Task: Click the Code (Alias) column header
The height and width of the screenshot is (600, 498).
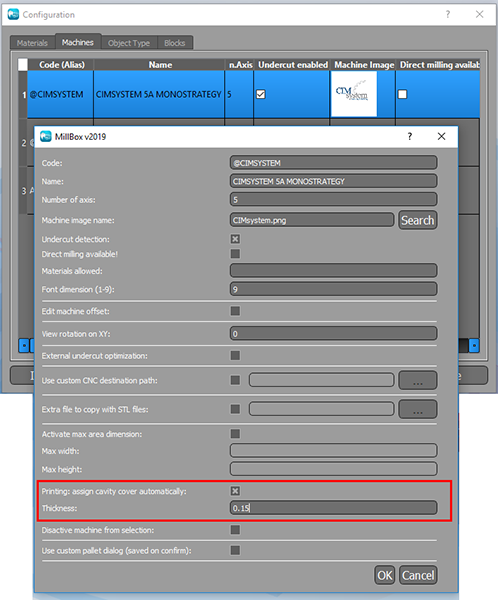Action: click(x=62, y=65)
